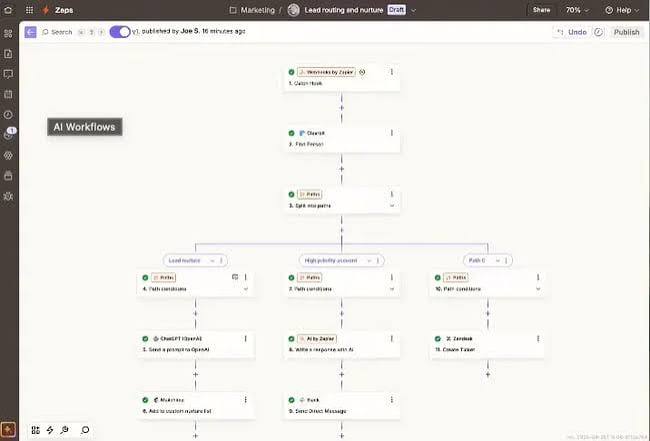Click the orange Zaps lightning logo
This screenshot has width=650, height=441.
pos(46,10)
